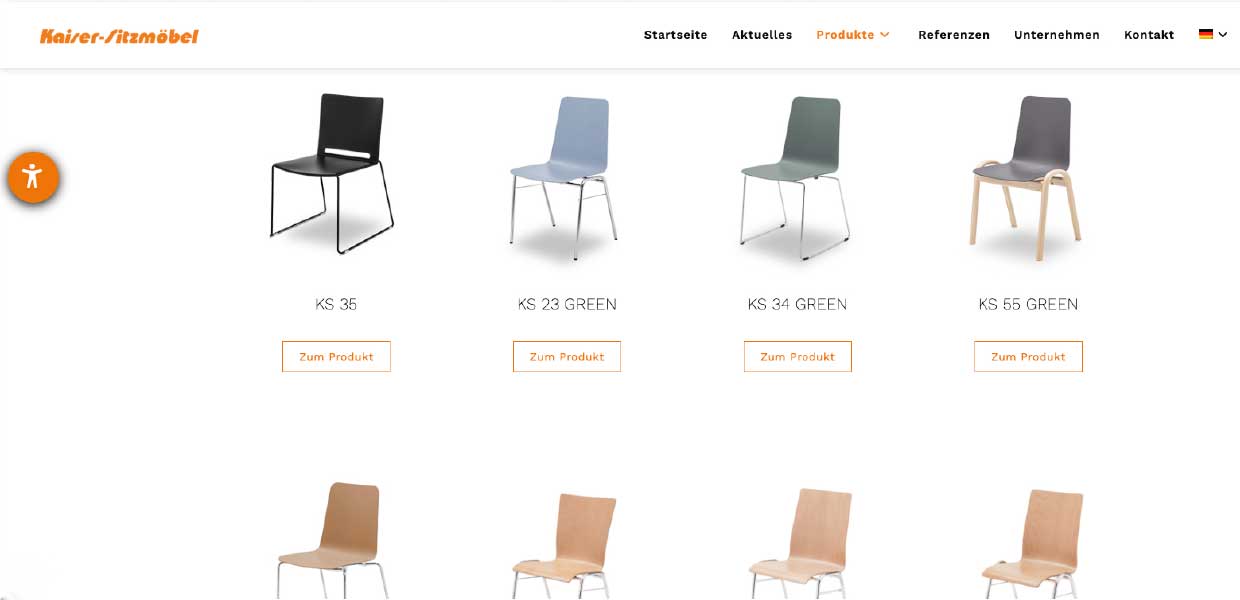Go to the Startseite page
The image size is (1240, 600).
pos(675,35)
